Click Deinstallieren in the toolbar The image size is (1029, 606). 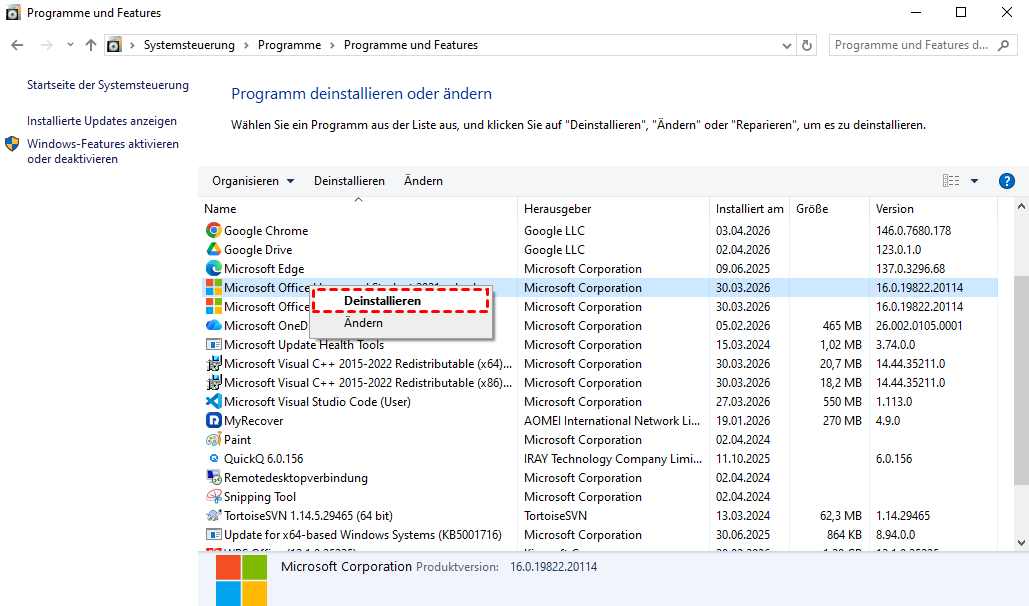click(x=349, y=181)
